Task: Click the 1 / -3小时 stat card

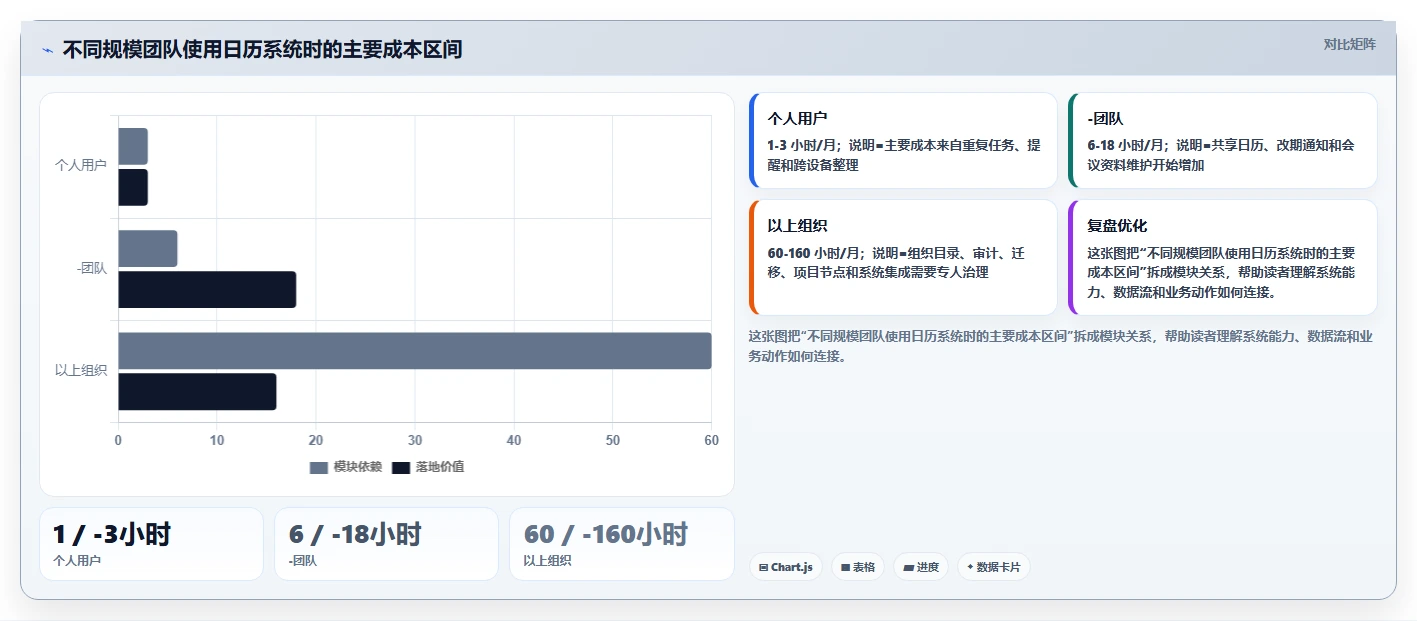Action: pyautogui.click(x=151, y=544)
